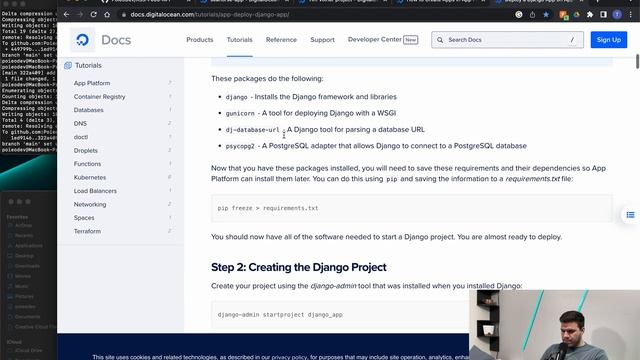
Task: Click the psycopg2 package name
Action: [x=240, y=146]
